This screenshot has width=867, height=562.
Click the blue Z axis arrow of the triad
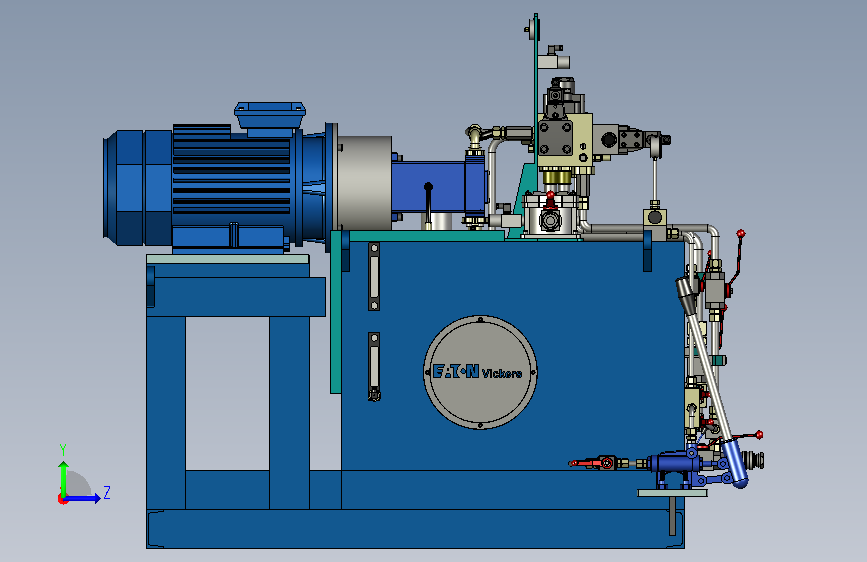(83, 498)
